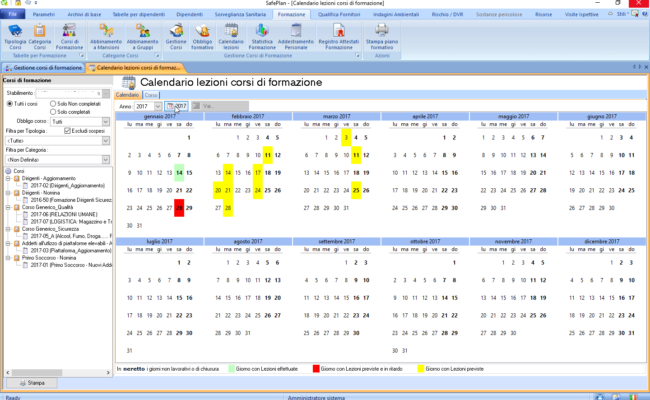Image resolution: width=650 pixels, height=400 pixels.
Task: Click the Vai... button
Action: [x=220, y=107]
